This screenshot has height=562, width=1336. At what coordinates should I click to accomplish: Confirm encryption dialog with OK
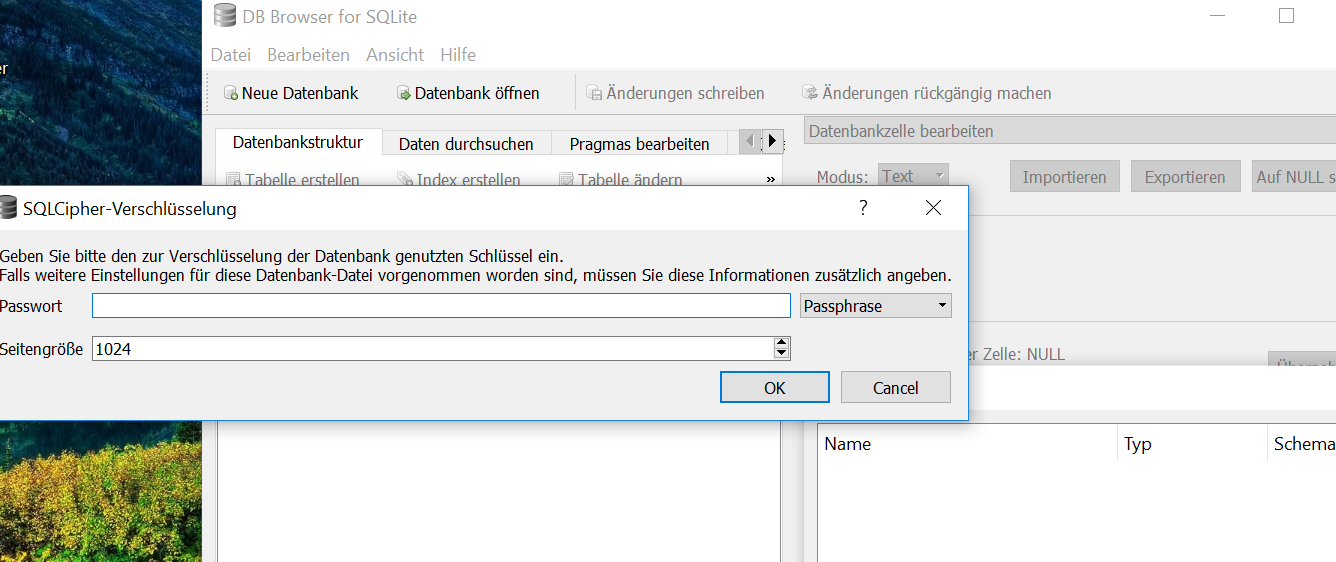pos(775,388)
